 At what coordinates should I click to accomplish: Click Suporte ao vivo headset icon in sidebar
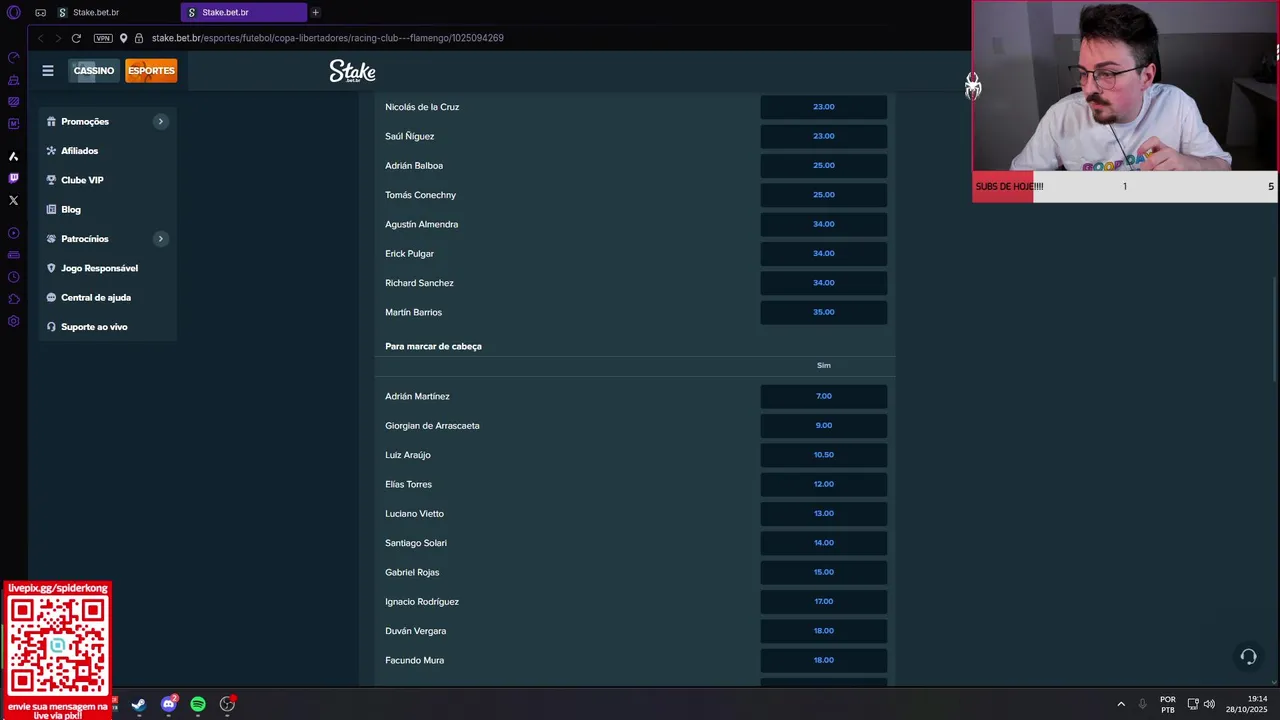(51, 327)
